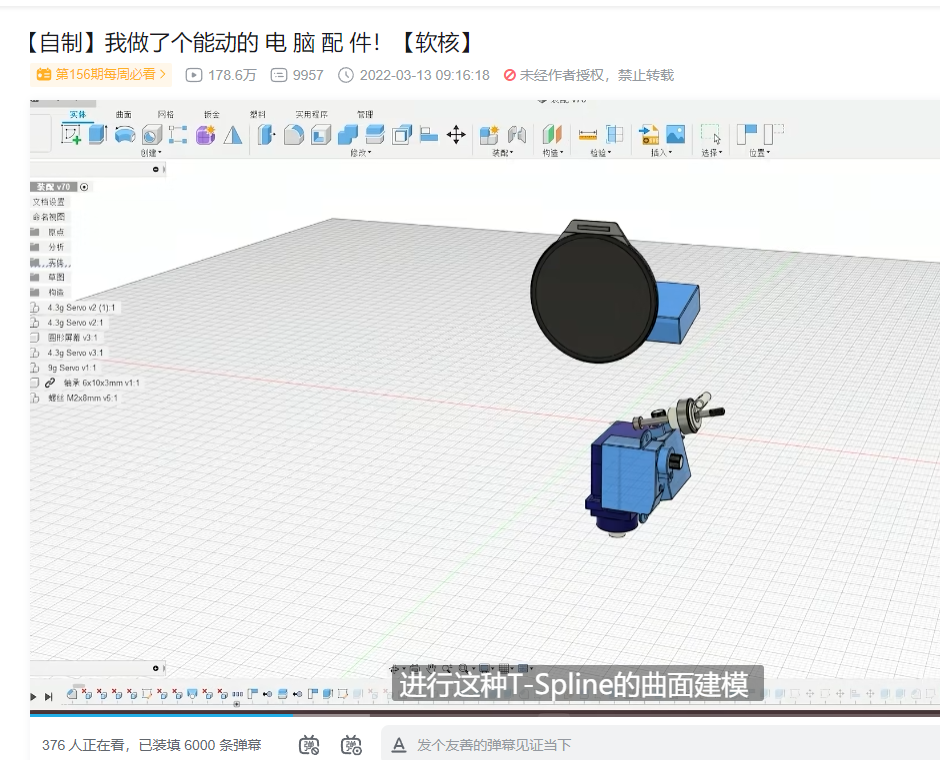Click the Insert Canvas image icon

pyautogui.click(x=676, y=135)
